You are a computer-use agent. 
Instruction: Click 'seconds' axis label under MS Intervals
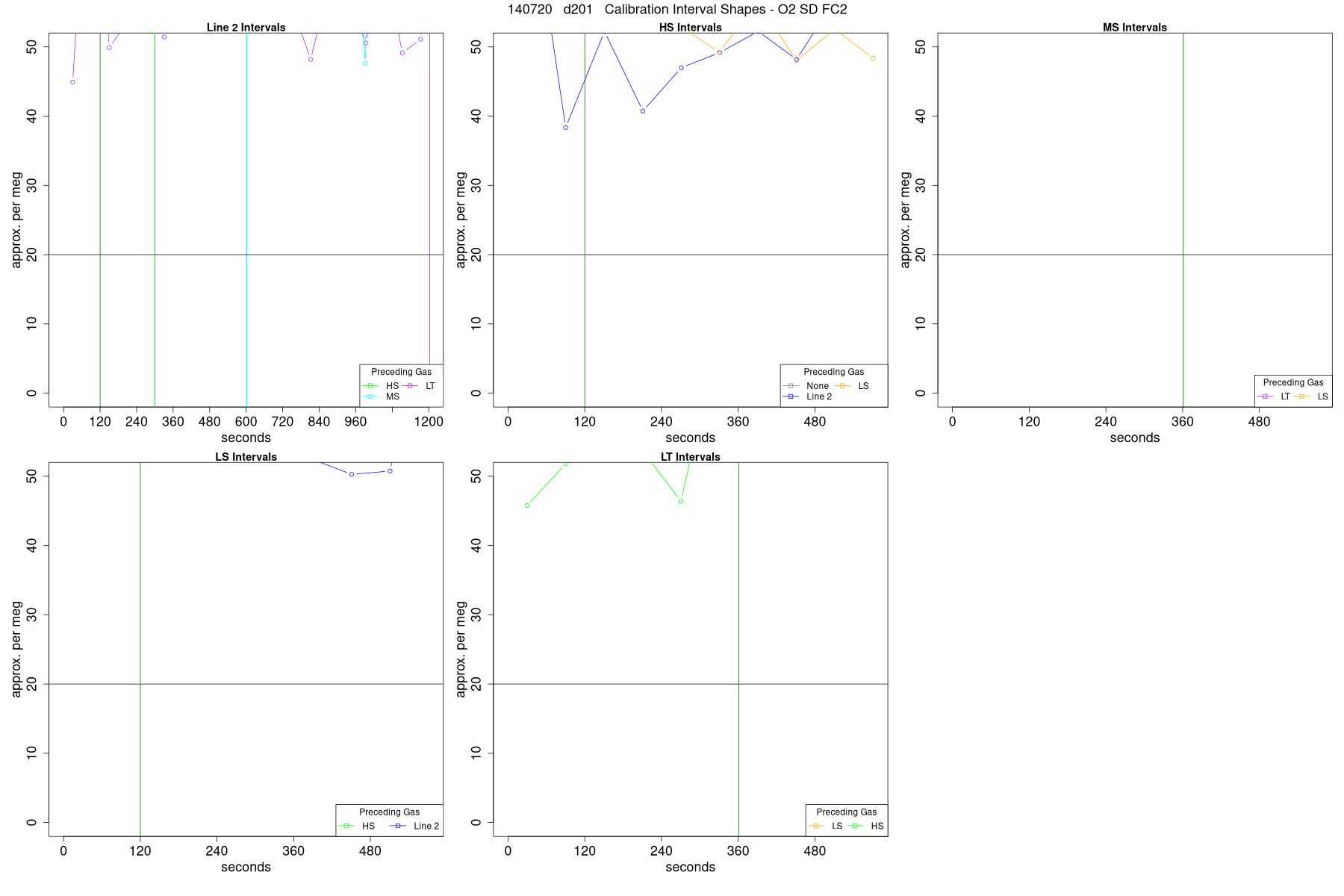point(1134,438)
